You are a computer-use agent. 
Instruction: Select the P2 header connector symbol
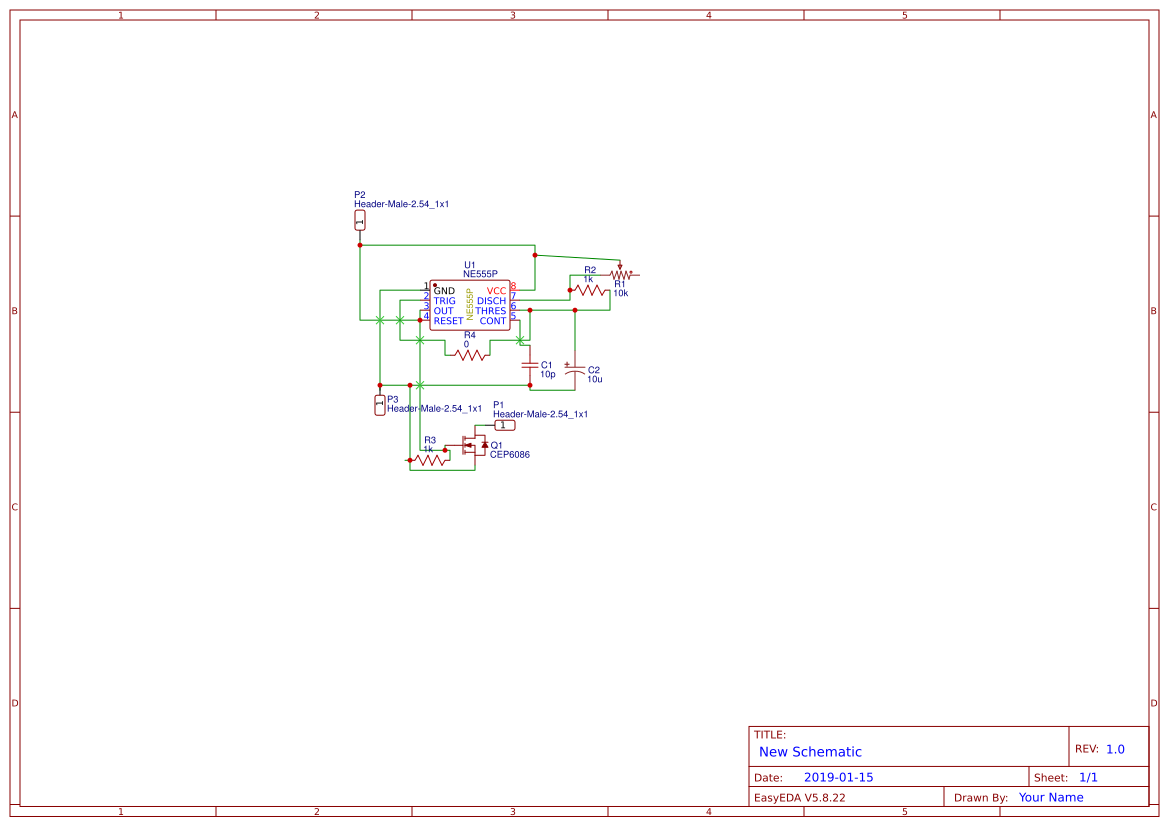coord(359,220)
